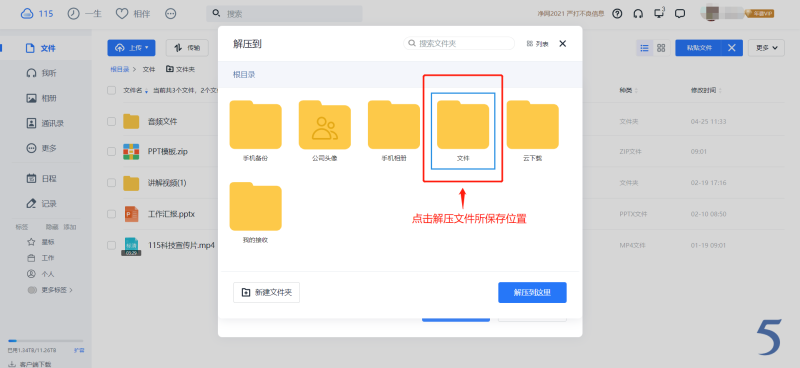Go to 根目录 in the page breadcrumb
Screen dimensions: 800x368
coord(120,69)
